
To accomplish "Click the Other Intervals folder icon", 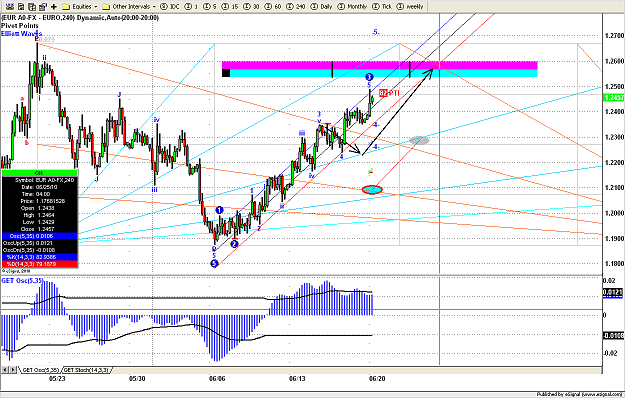I will tap(106, 6).
